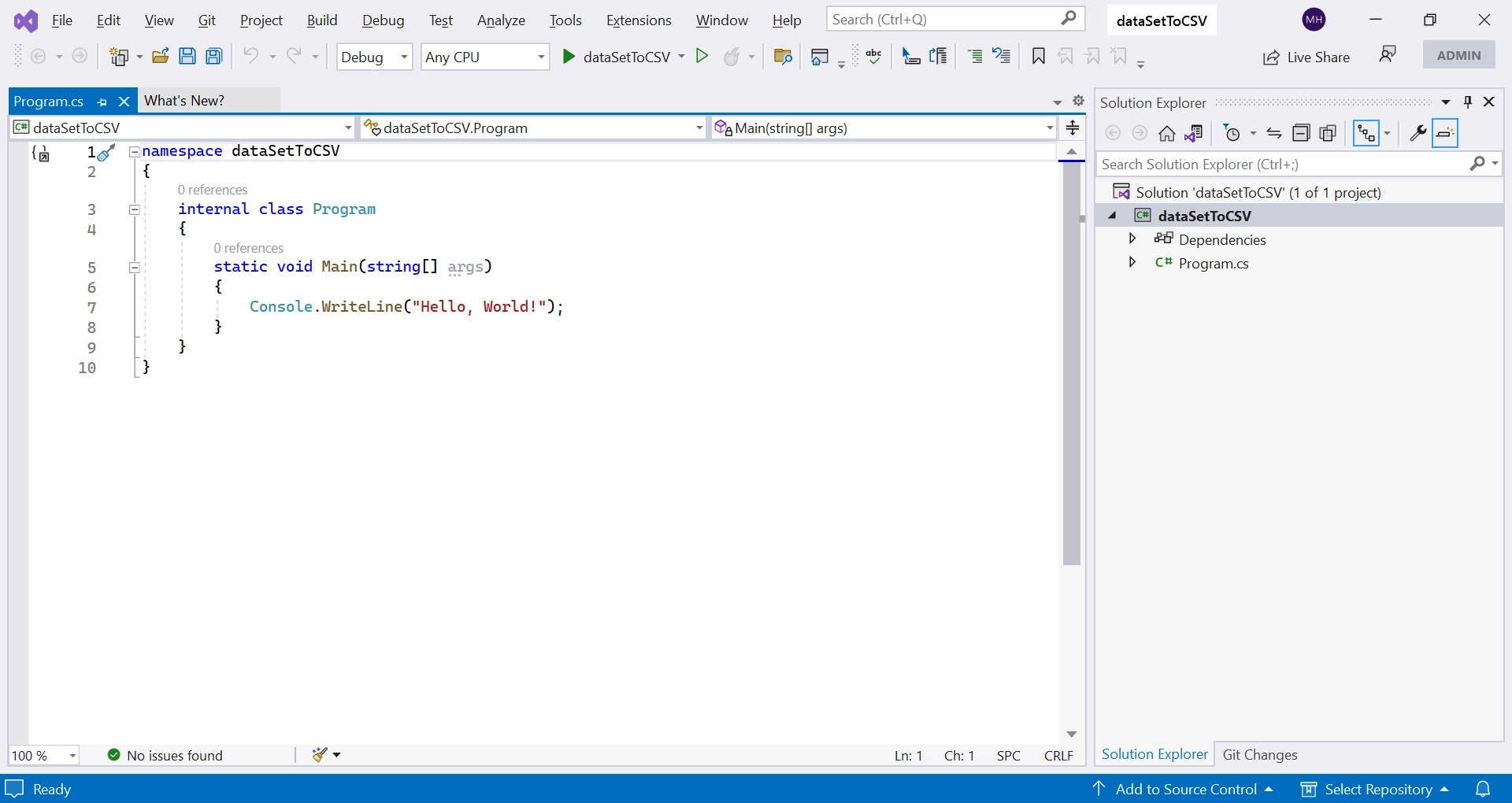1512x803 pixels.
Task: Click the bookmark icon in the toolbar
Action: tap(1038, 56)
